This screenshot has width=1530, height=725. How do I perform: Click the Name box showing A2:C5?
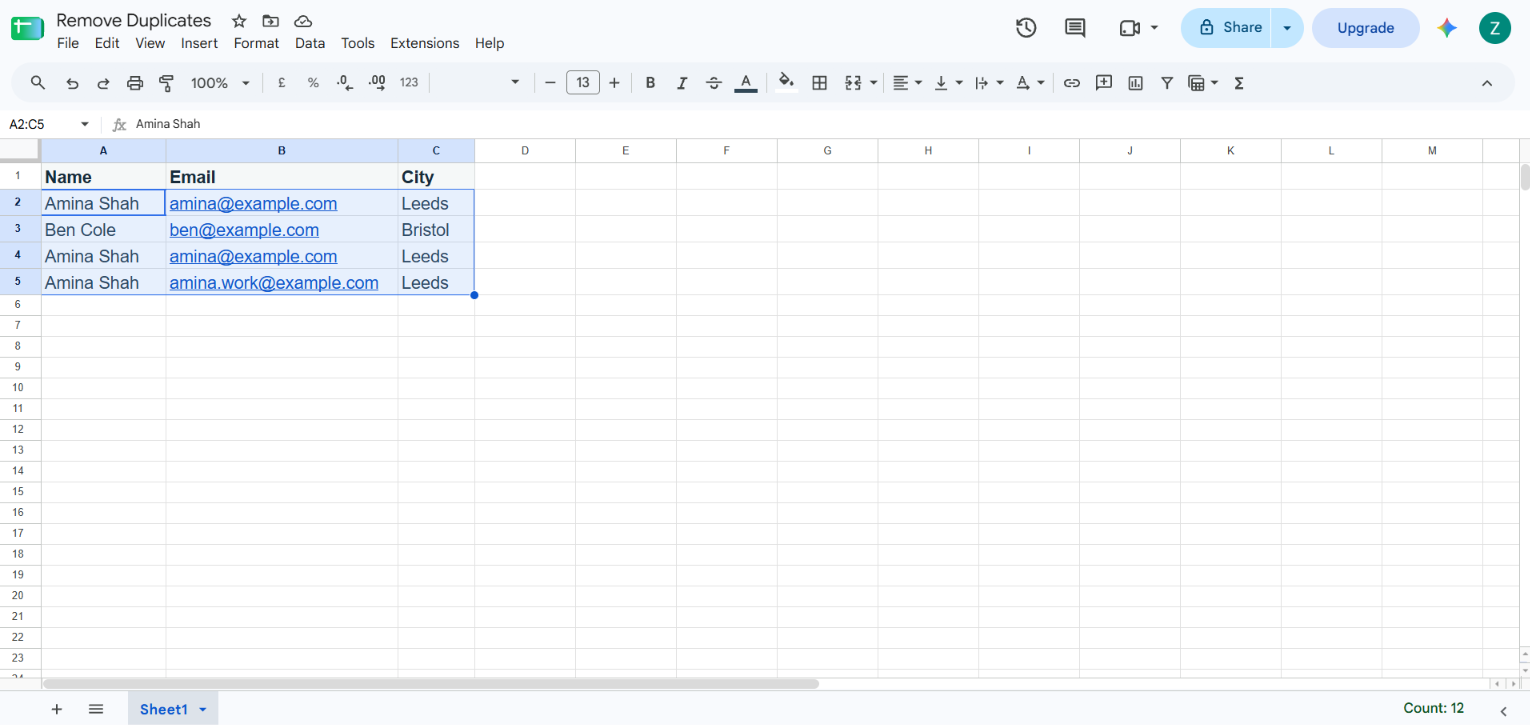pos(50,124)
